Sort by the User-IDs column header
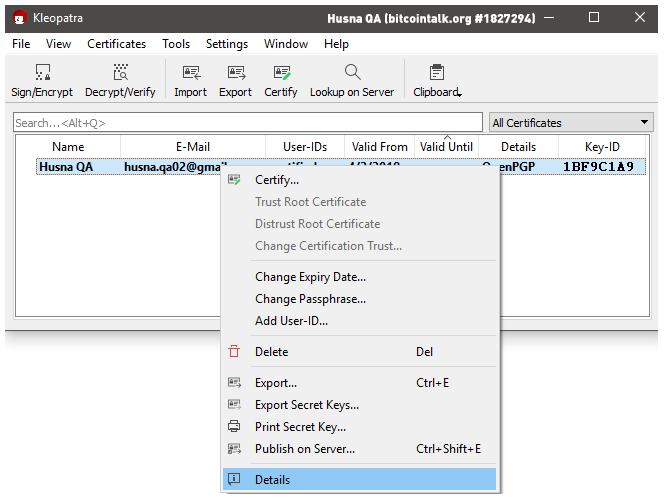The image size is (664, 500). (x=305, y=147)
